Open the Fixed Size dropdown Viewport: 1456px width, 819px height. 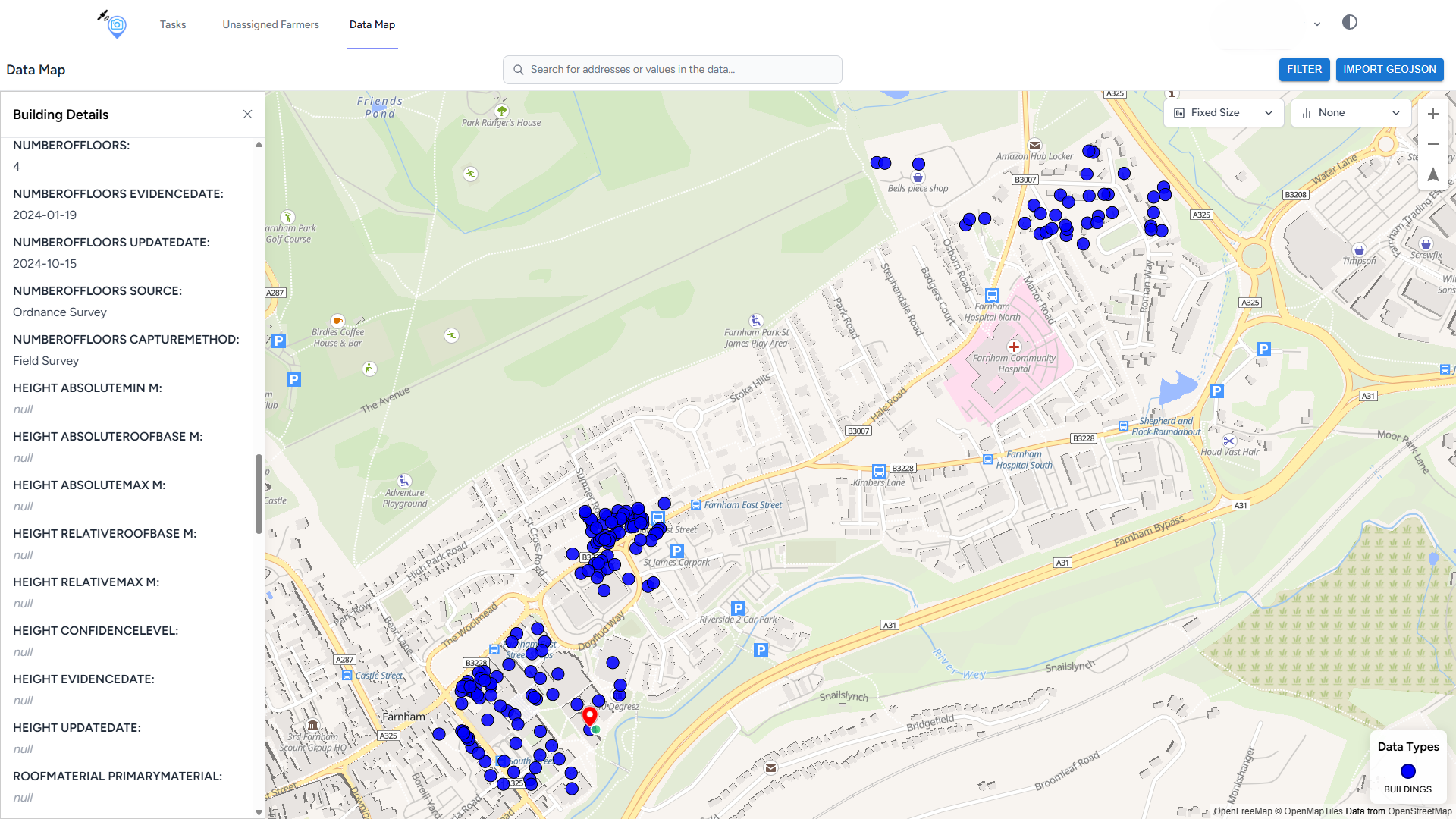tap(1222, 113)
